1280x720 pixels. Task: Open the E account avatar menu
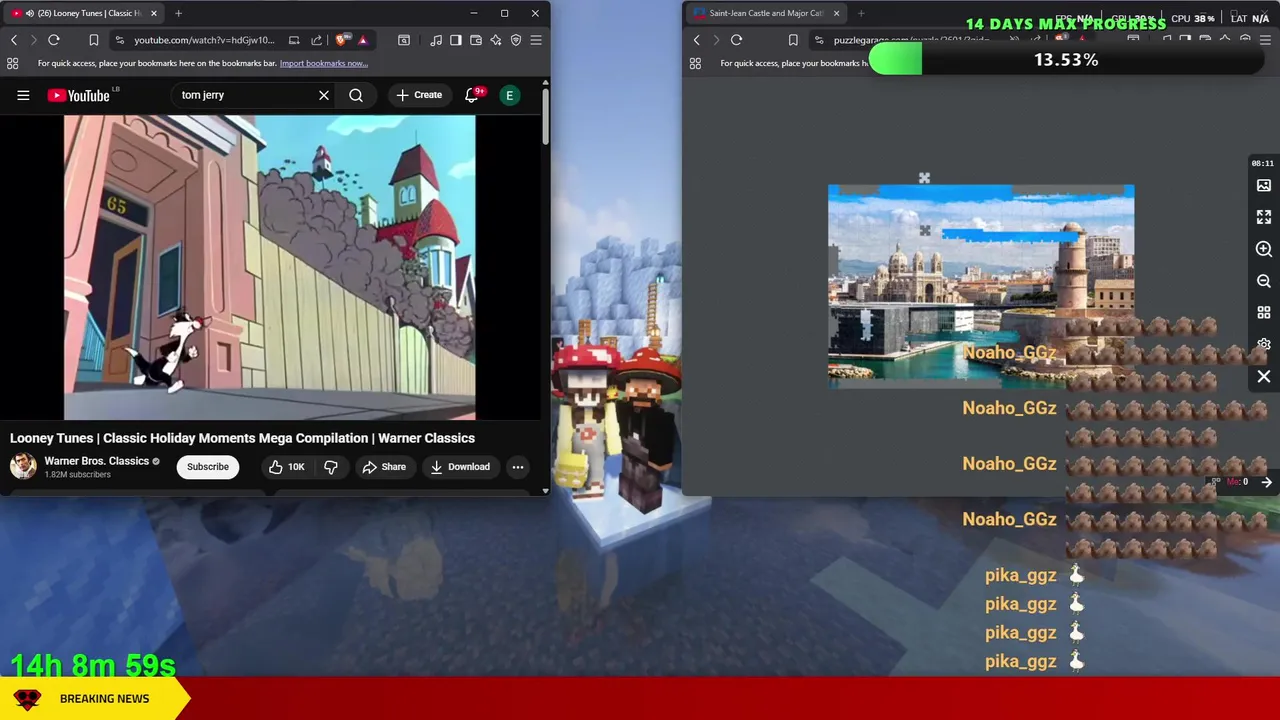tap(510, 95)
